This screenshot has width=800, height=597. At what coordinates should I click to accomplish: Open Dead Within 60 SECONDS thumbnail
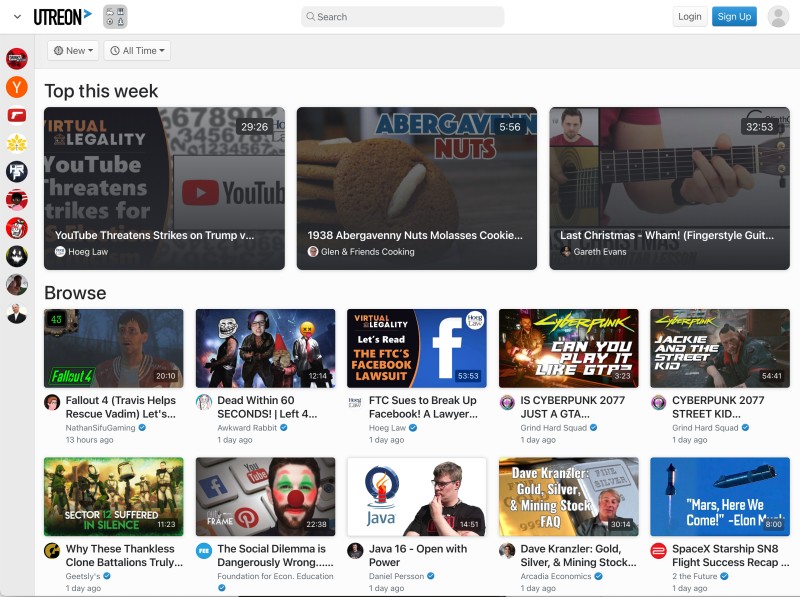click(x=265, y=349)
